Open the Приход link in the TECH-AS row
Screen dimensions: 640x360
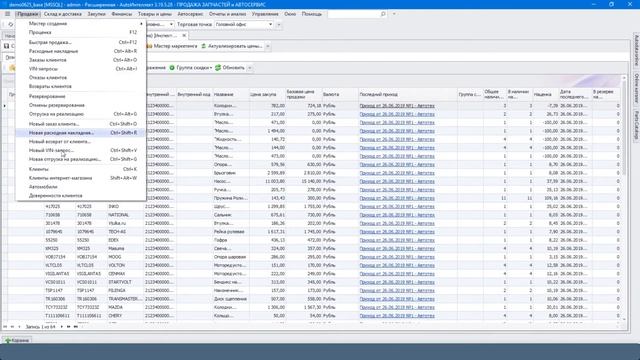[397, 232]
